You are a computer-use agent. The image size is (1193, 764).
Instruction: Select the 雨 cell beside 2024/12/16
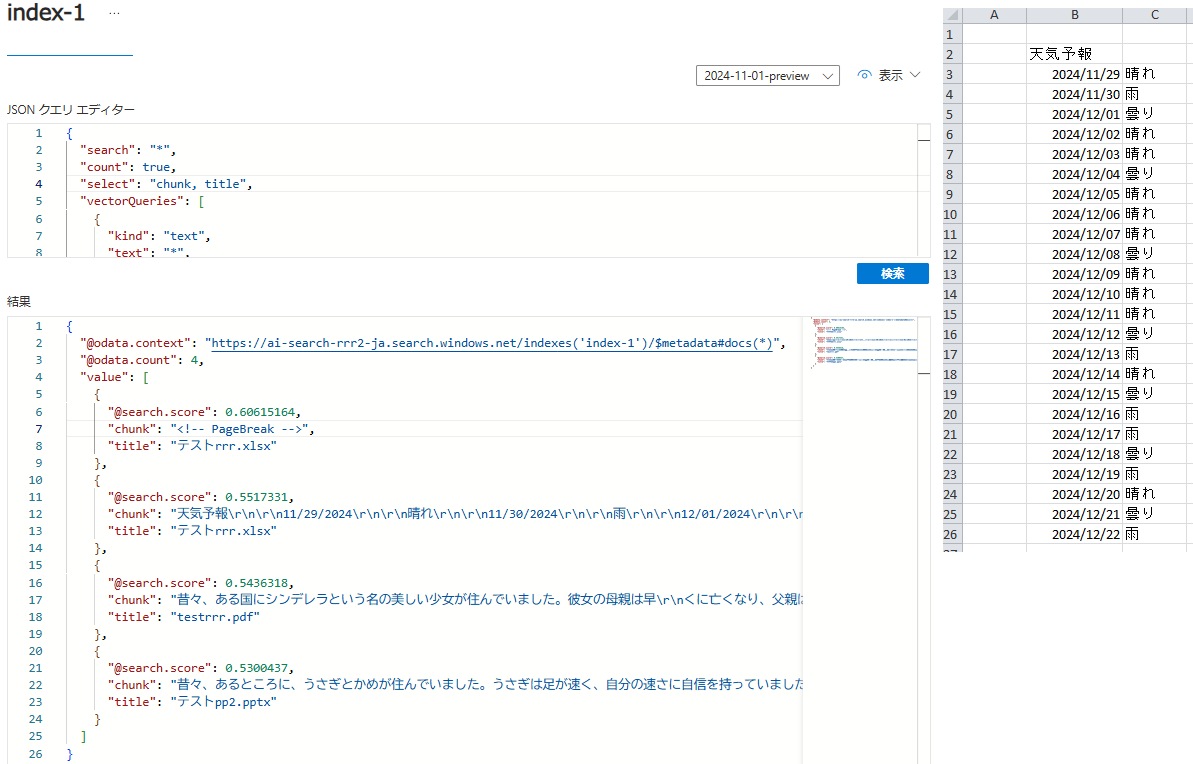[1155, 414]
